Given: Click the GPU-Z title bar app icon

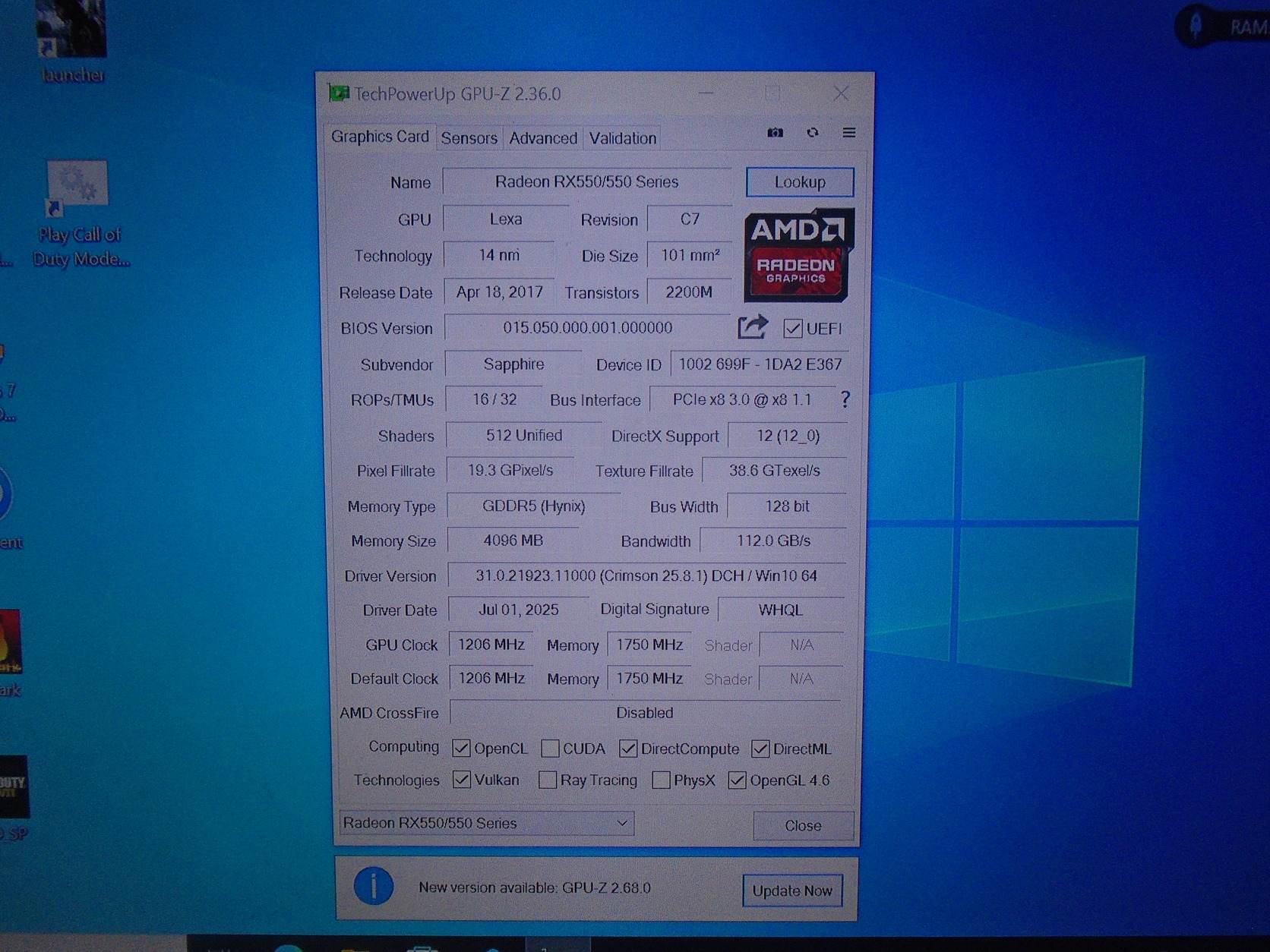Looking at the screenshot, I should click(x=338, y=93).
